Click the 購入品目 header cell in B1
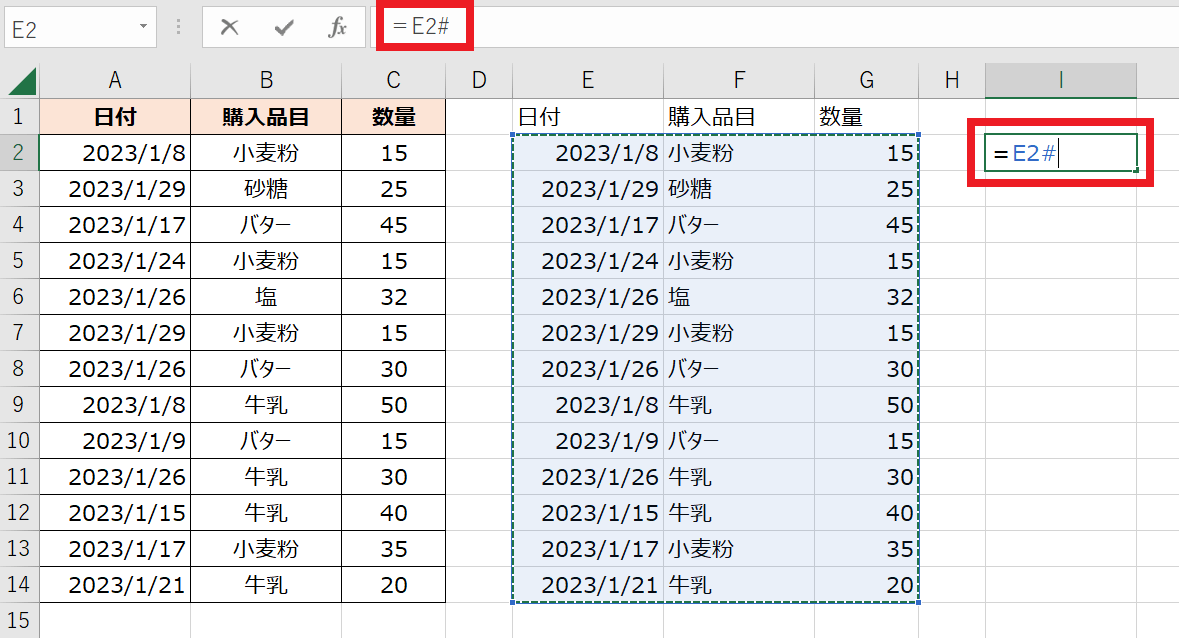Screen dimensions: 1179x638 [266, 117]
